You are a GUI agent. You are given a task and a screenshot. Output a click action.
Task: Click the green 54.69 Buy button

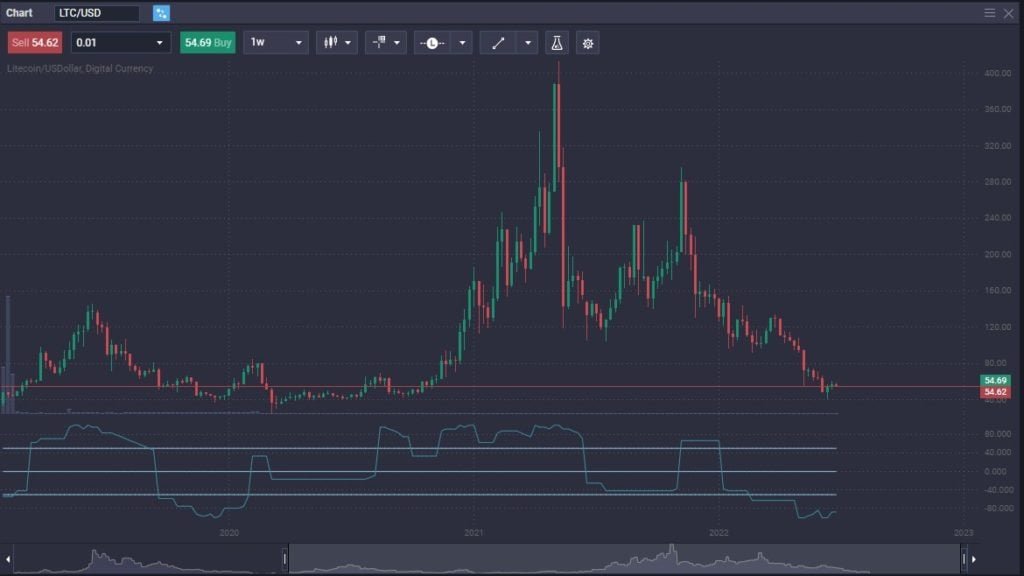[x=206, y=42]
